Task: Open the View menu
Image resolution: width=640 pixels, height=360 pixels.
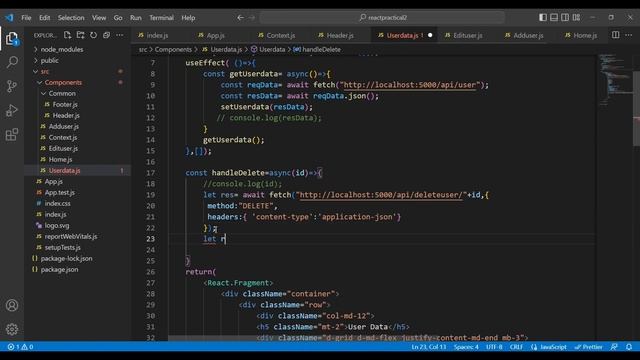Action: (x=99, y=18)
